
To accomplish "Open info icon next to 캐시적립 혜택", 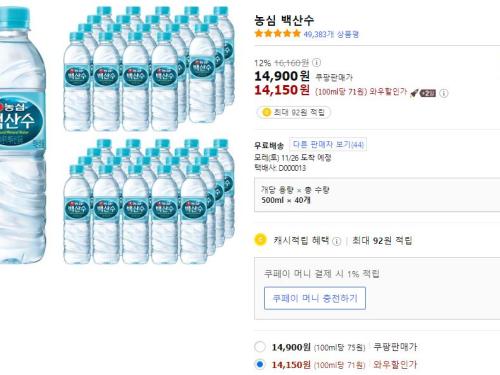I will (337, 241).
